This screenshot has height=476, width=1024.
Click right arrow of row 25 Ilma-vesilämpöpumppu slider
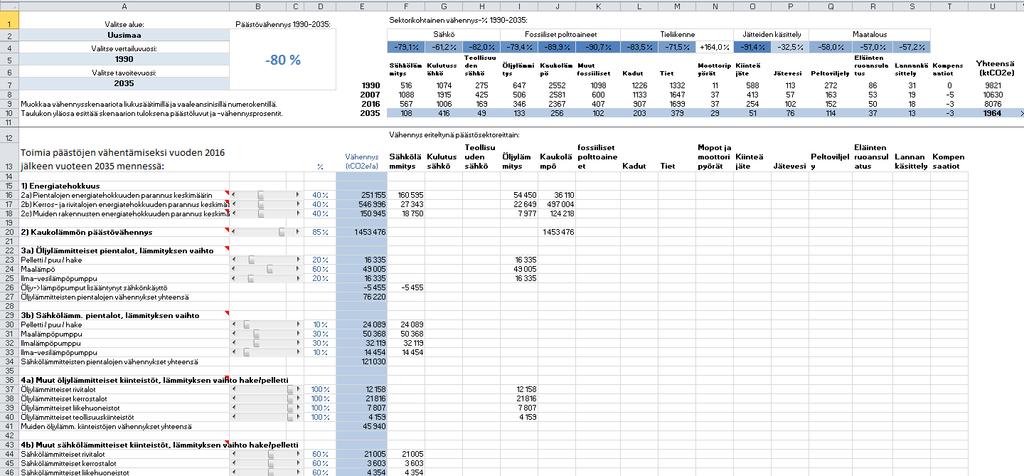coord(298,278)
